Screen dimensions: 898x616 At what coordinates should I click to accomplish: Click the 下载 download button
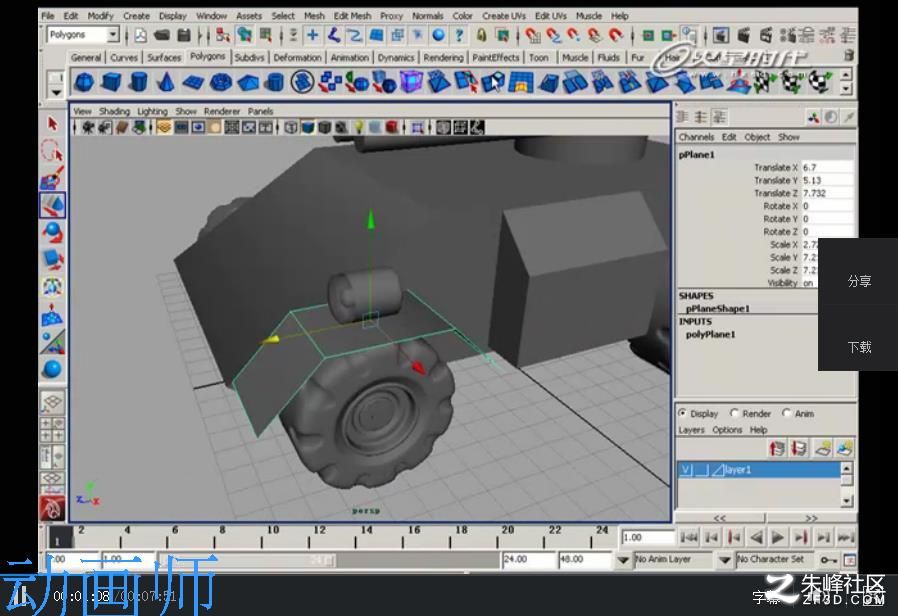(x=859, y=347)
